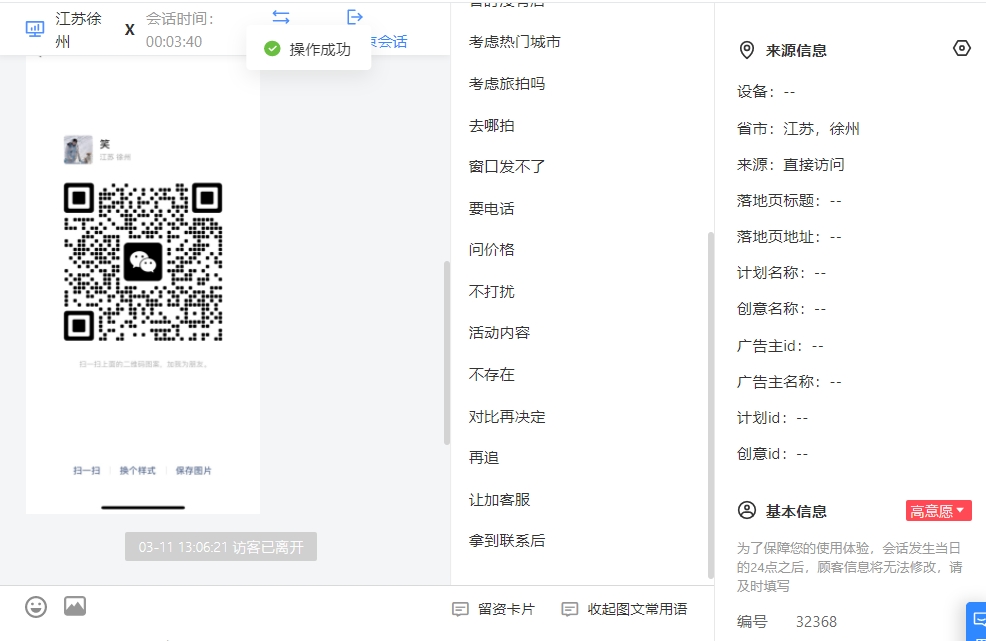This screenshot has width=986, height=641.
Task: Click the 设备 field in source info
Action: 766,92
